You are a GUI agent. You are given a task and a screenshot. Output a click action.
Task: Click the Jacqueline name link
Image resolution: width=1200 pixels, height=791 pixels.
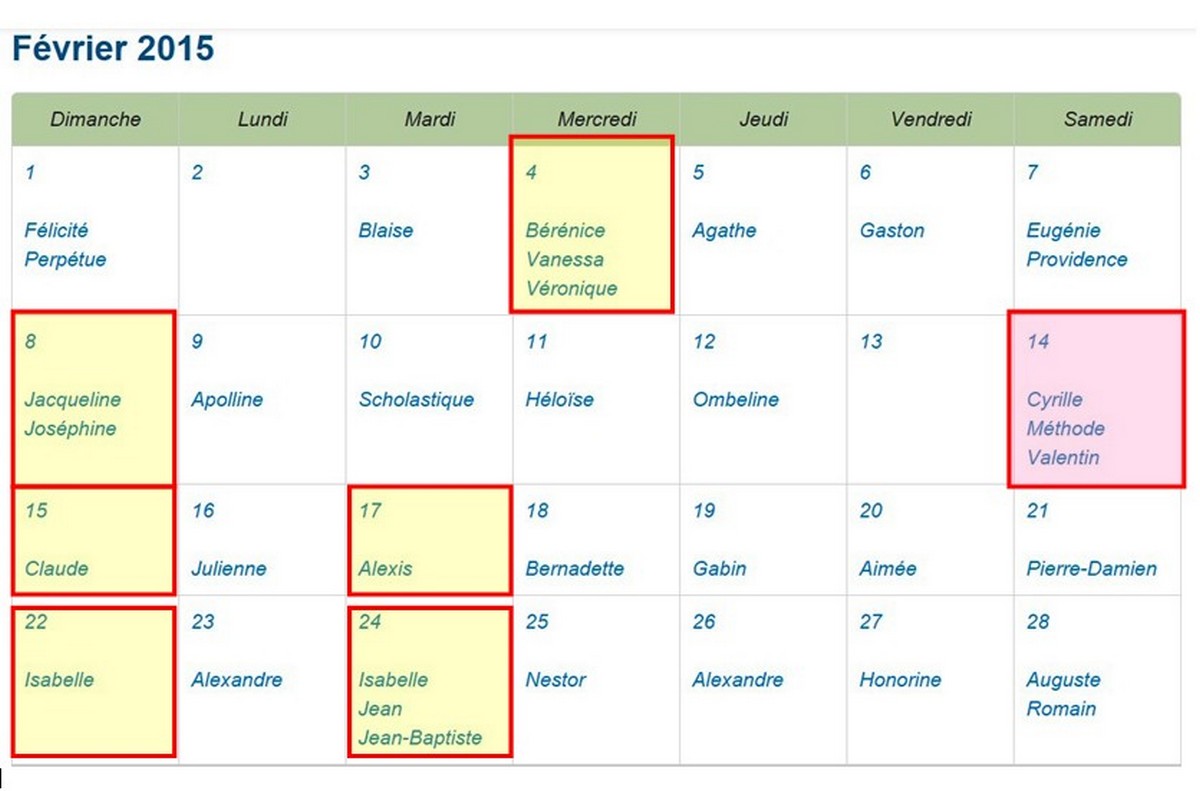[x=73, y=399]
